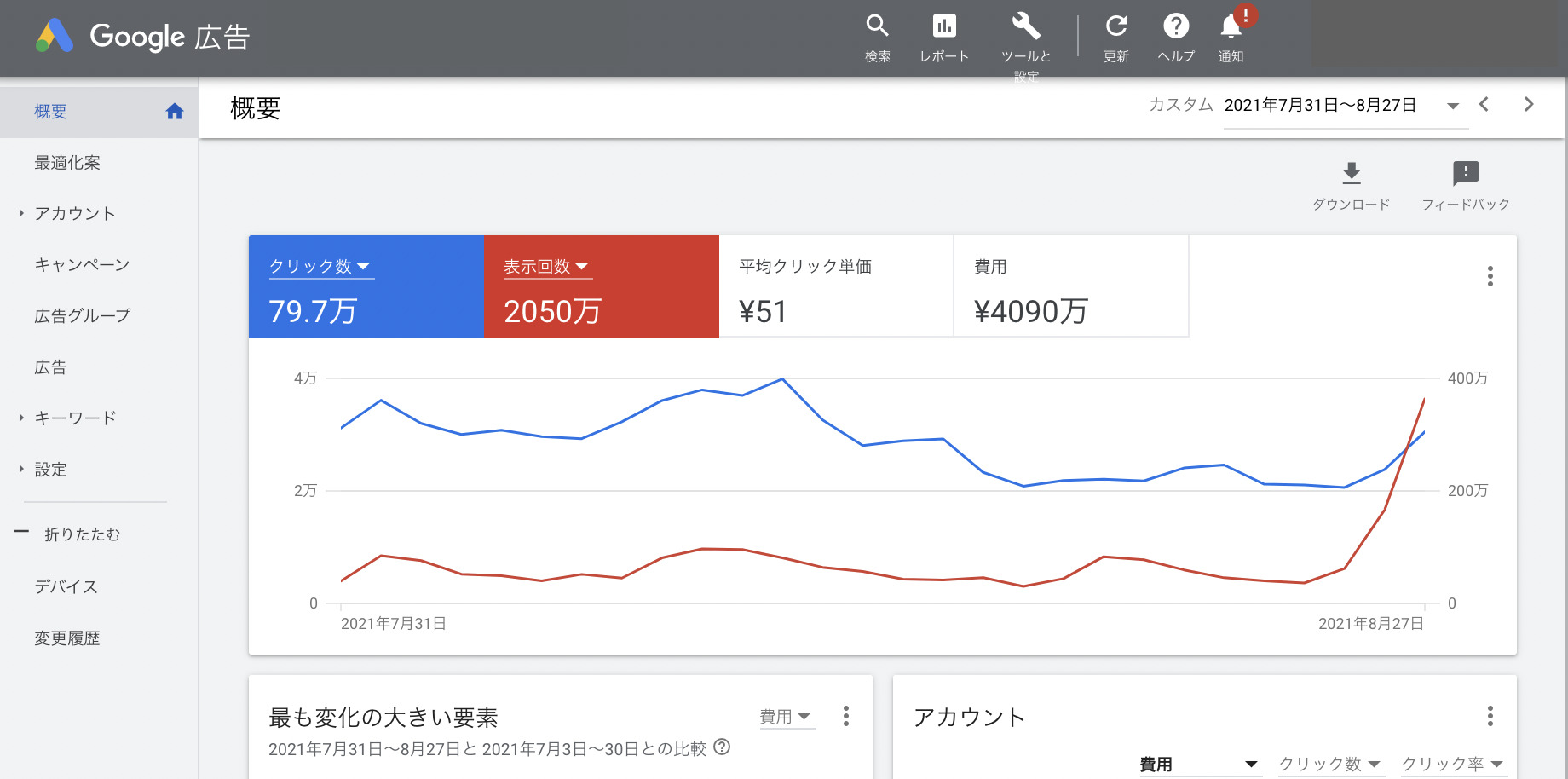Navigate to previous period with the left chevron
Image resolution: width=1568 pixels, height=779 pixels.
click(1484, 104)
